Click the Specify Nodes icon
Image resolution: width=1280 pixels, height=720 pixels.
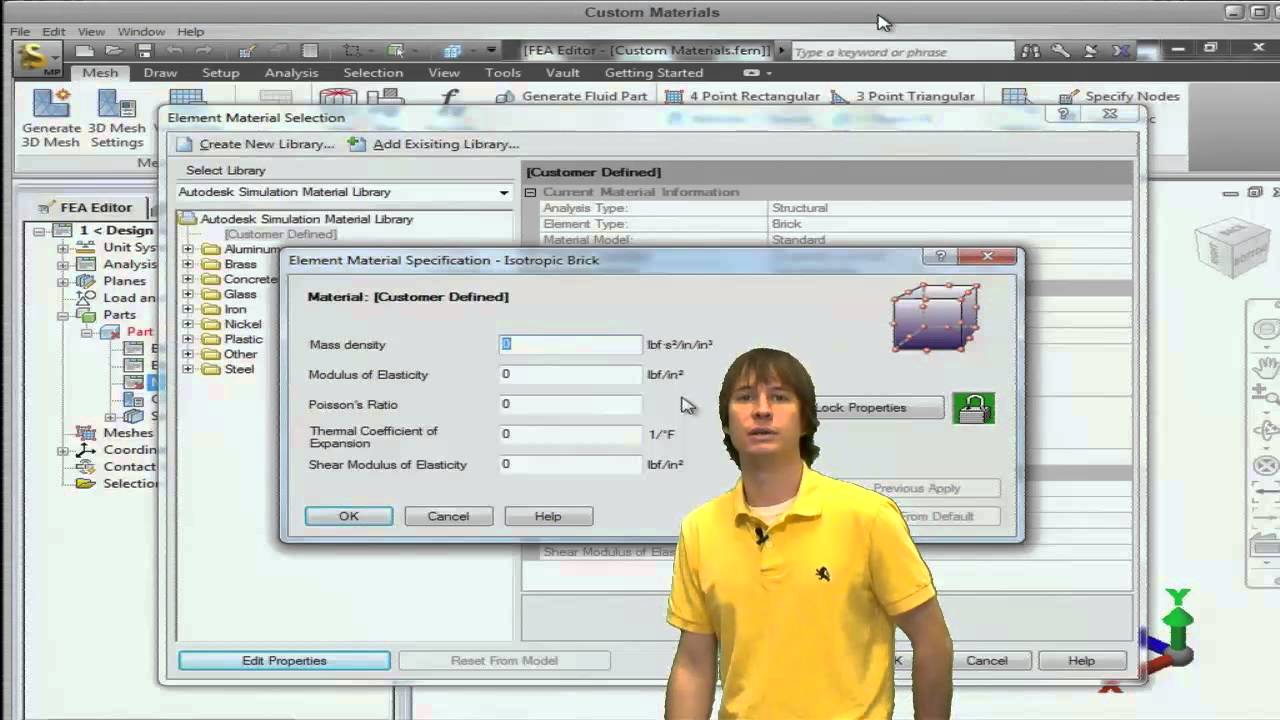click(x=1070, y=96)
